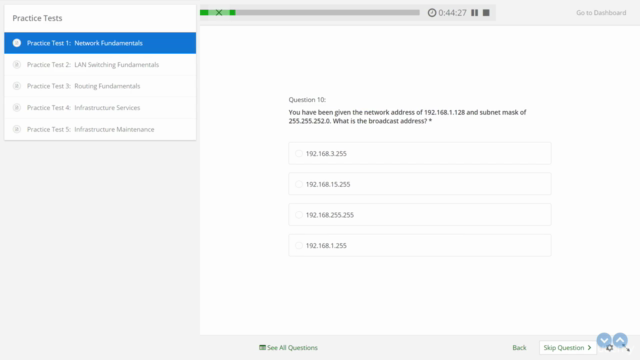Screen dimensions: 640x360
Task: Click the clock icon beside 0:44:27
Action: click(x=432, y=13)
